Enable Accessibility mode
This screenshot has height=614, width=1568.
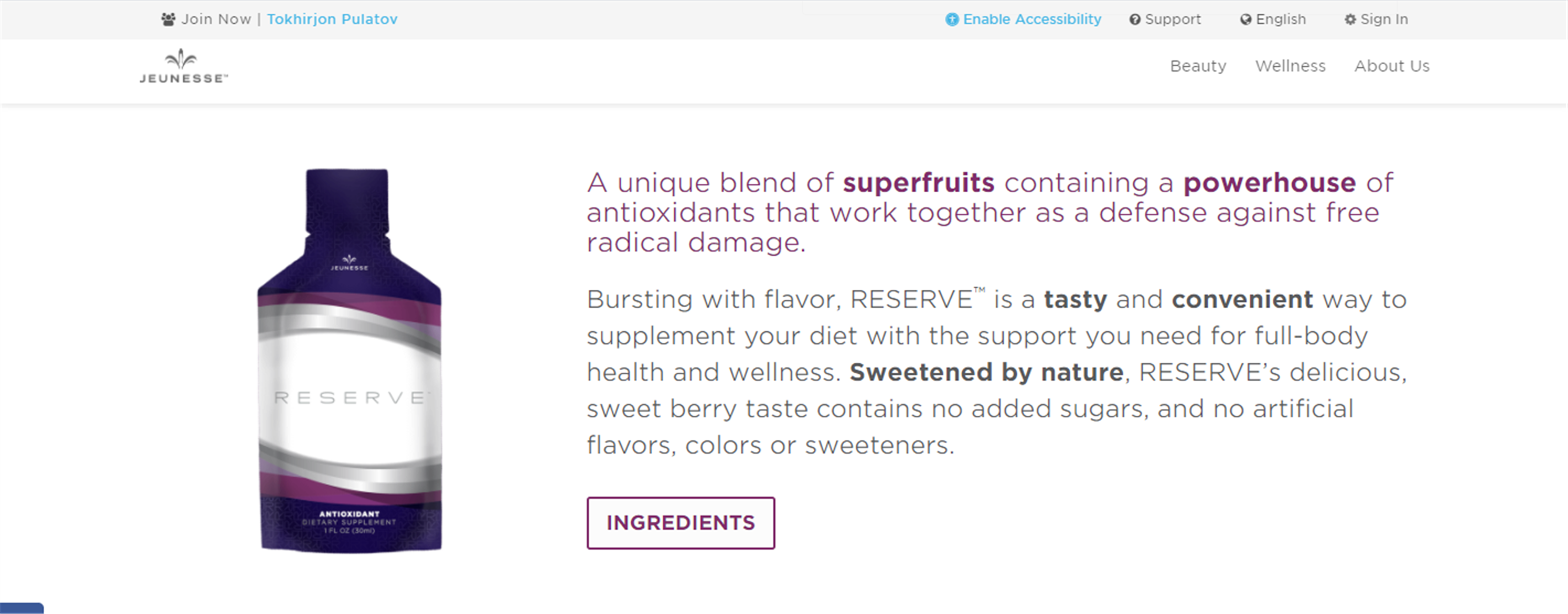point(1032,19)
